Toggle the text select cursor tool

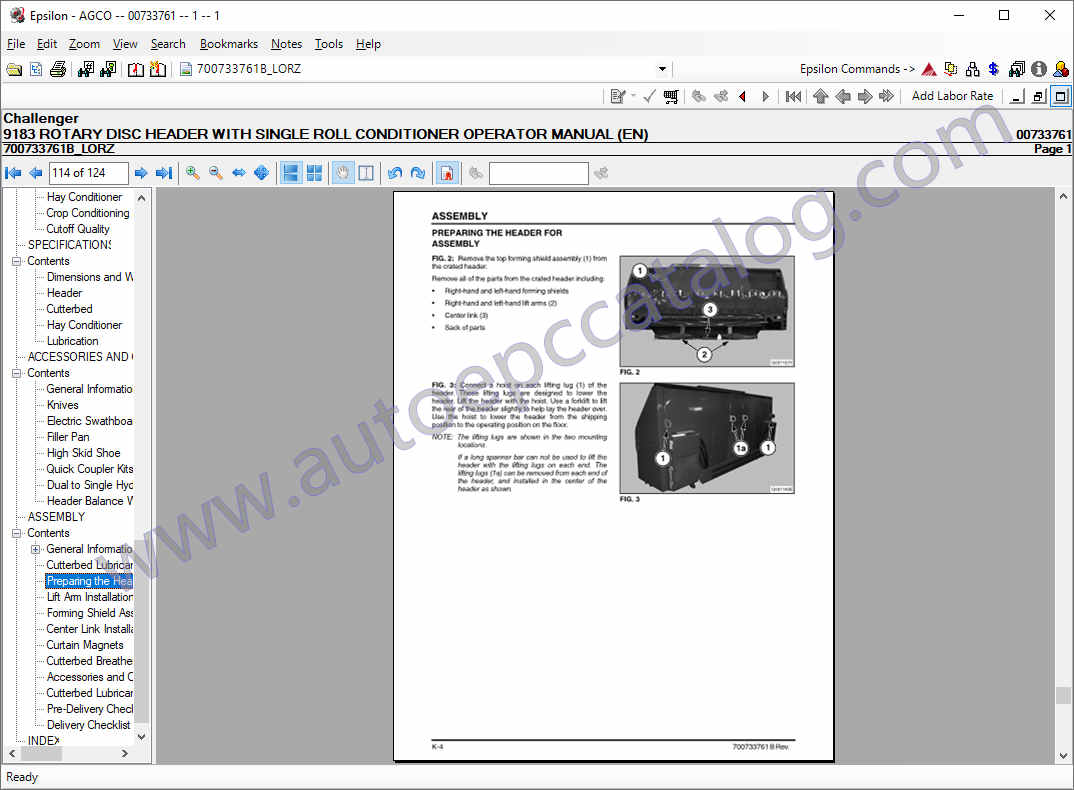click(366, 173)
